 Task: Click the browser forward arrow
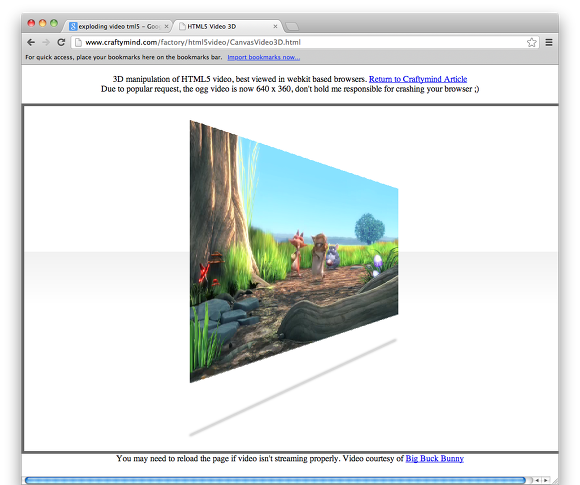point(46,43)
